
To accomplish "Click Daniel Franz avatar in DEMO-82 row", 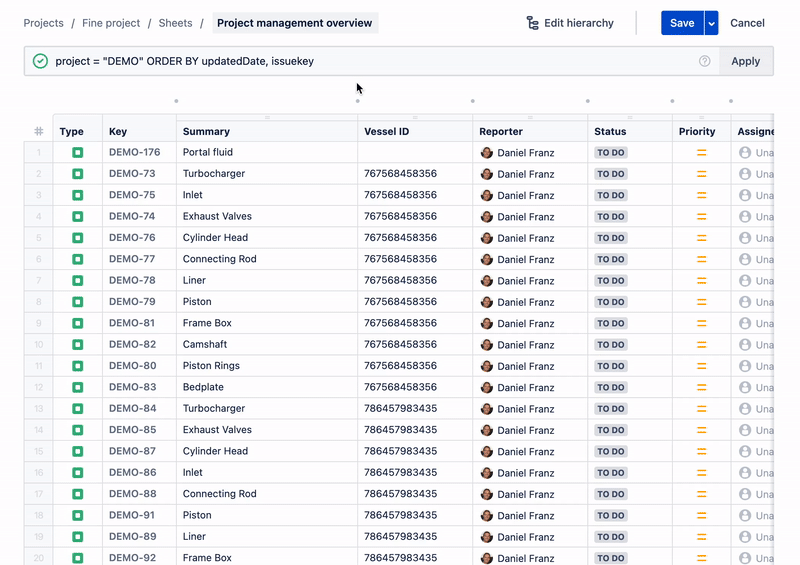I will [487, 345].
